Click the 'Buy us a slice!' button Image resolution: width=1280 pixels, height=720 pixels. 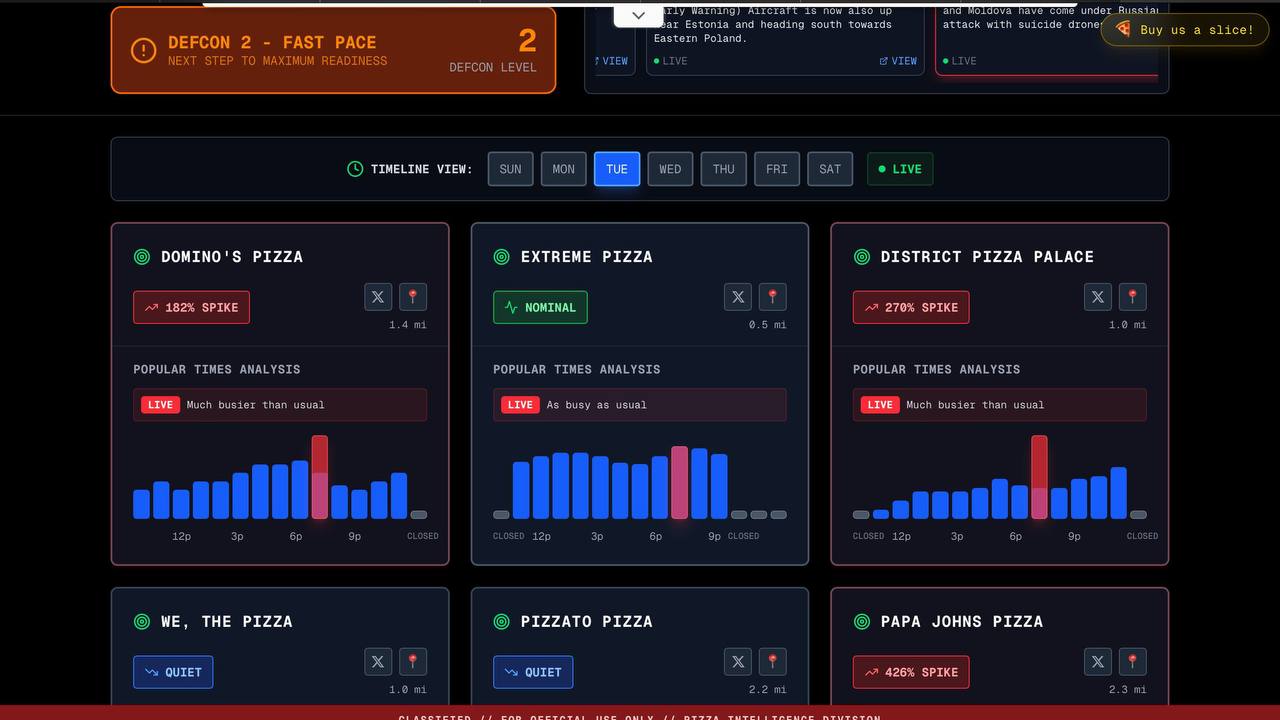coord(1185,30)
